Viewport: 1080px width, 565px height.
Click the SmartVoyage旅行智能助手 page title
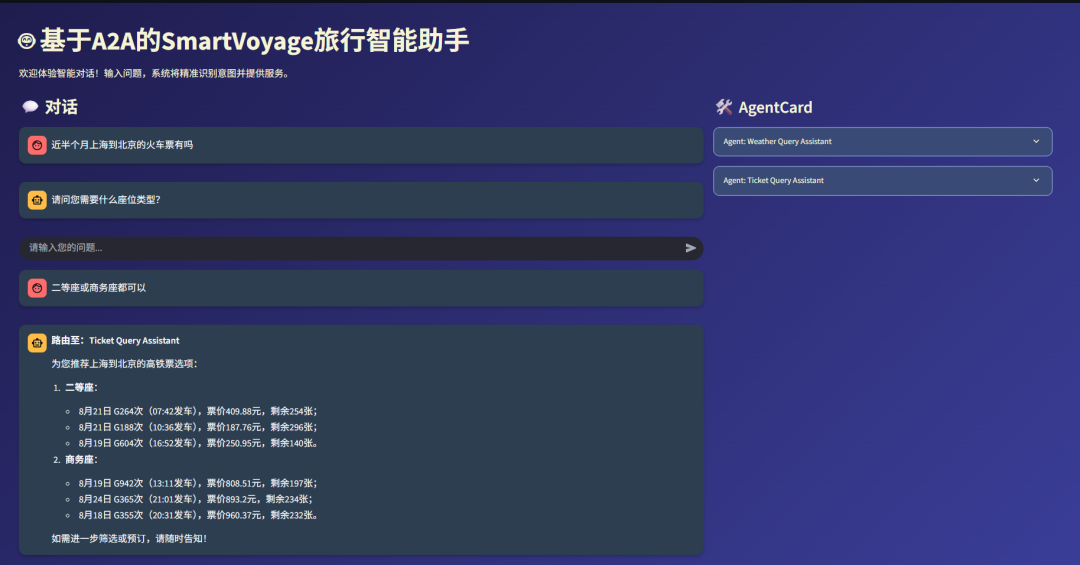pyautogui.click(x=254, y=41)
